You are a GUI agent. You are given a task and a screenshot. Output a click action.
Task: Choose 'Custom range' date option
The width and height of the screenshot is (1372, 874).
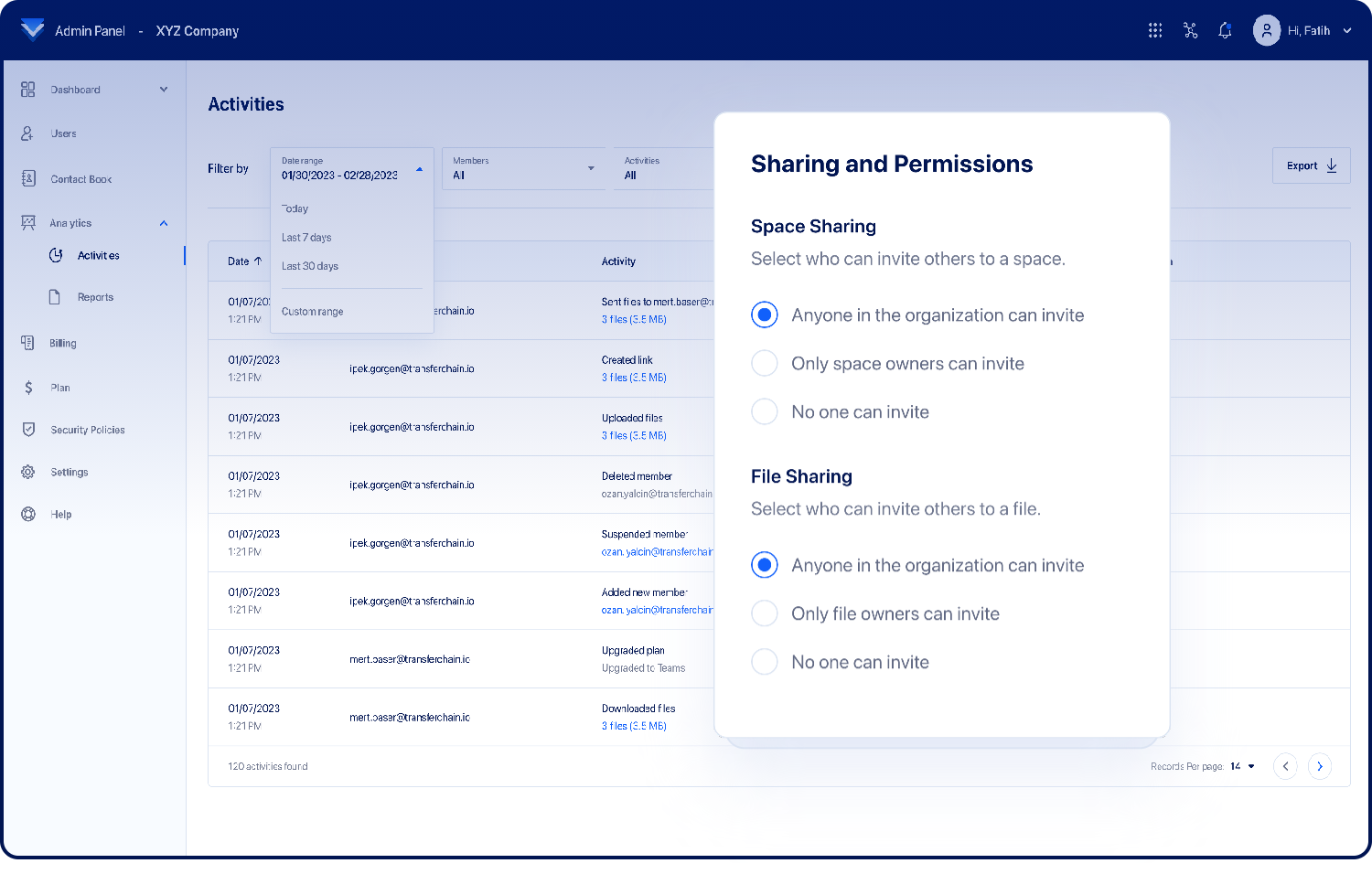pos(313,312)
